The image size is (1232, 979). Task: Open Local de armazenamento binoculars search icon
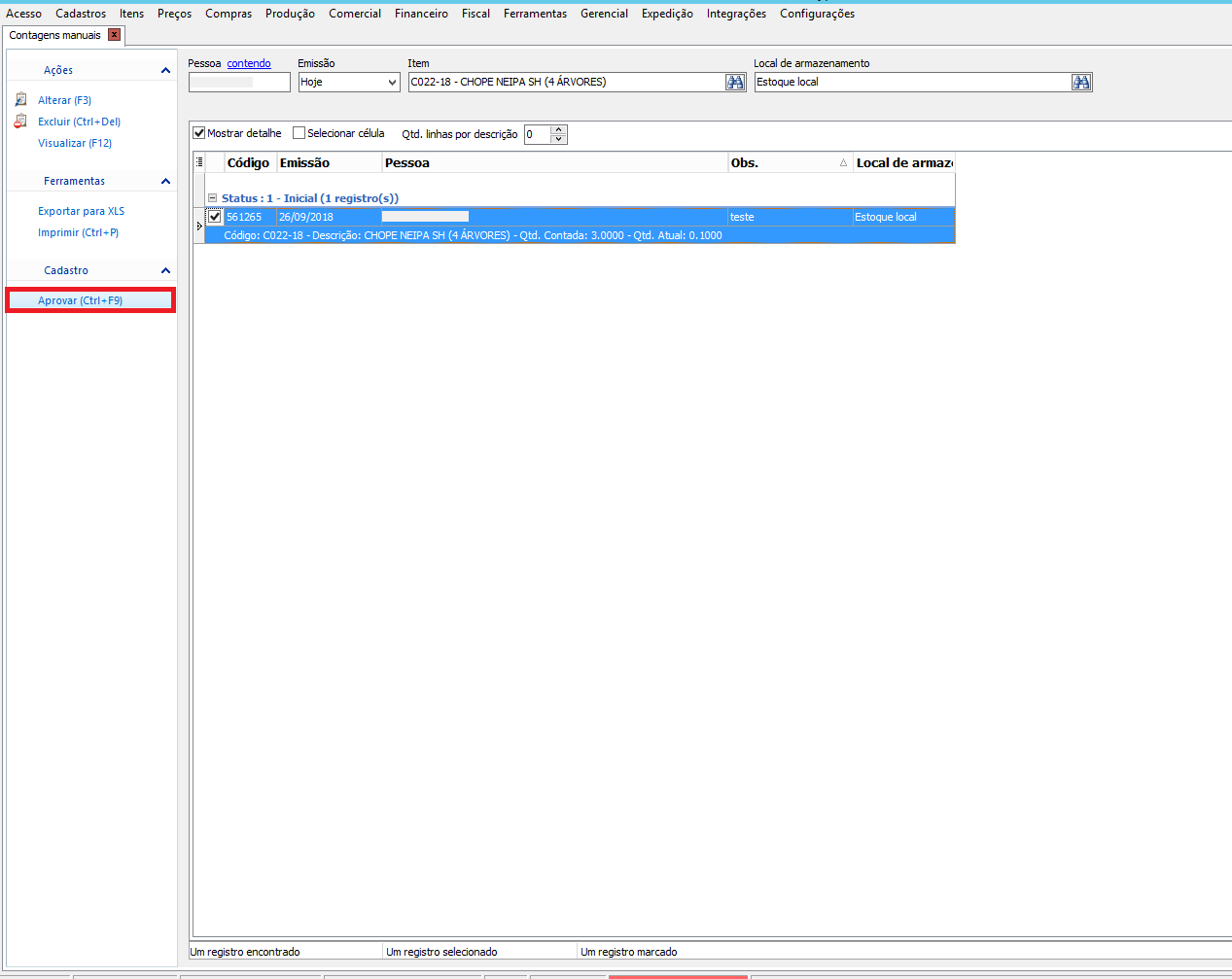point(1081,83)
